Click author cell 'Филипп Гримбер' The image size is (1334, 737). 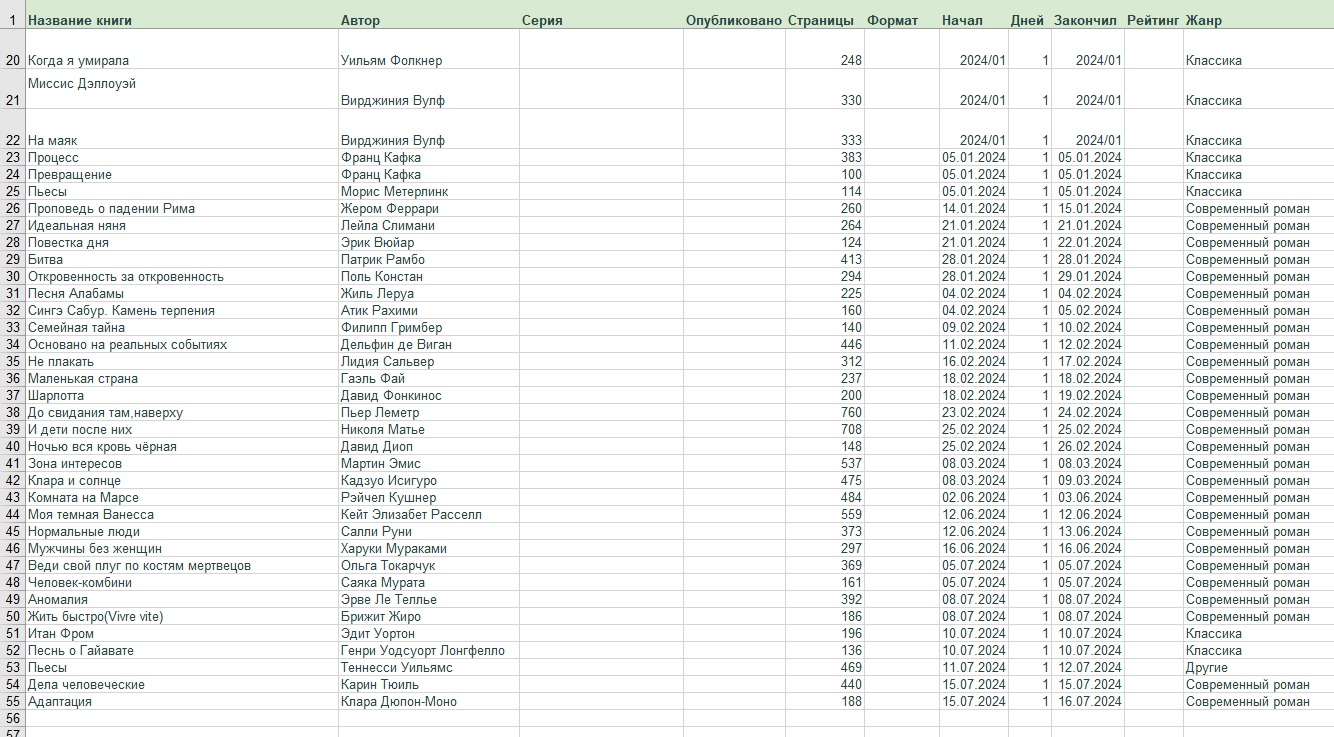coord(428,327)
